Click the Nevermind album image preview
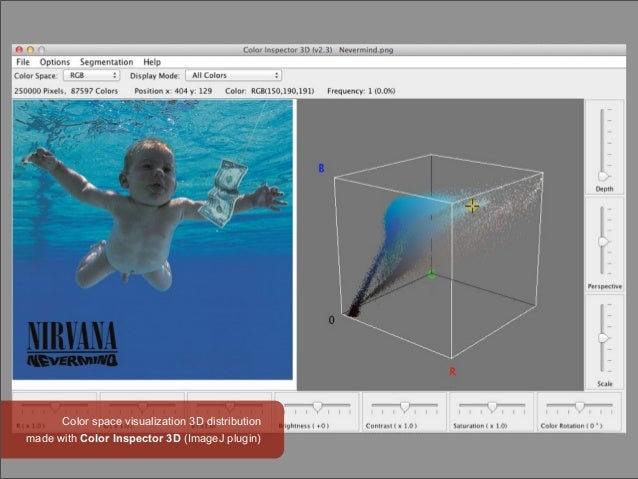The height and width of the screenshot is (479, 638). click(153, 240)
